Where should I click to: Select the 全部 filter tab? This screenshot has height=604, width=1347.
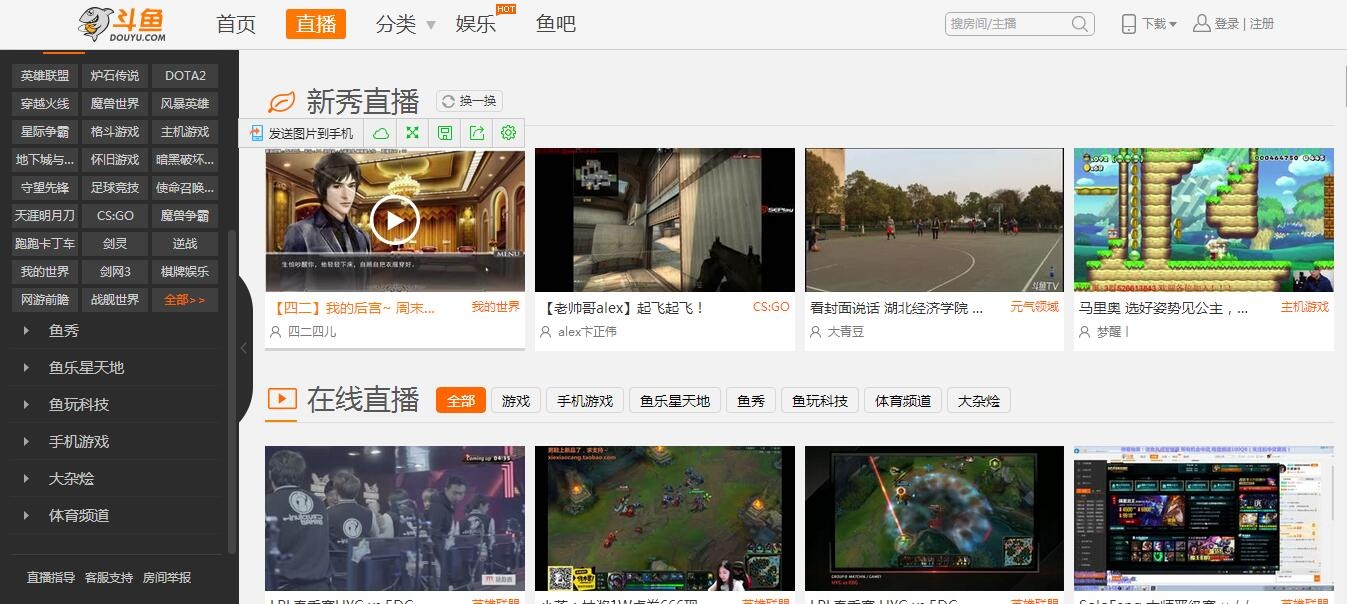461,400
